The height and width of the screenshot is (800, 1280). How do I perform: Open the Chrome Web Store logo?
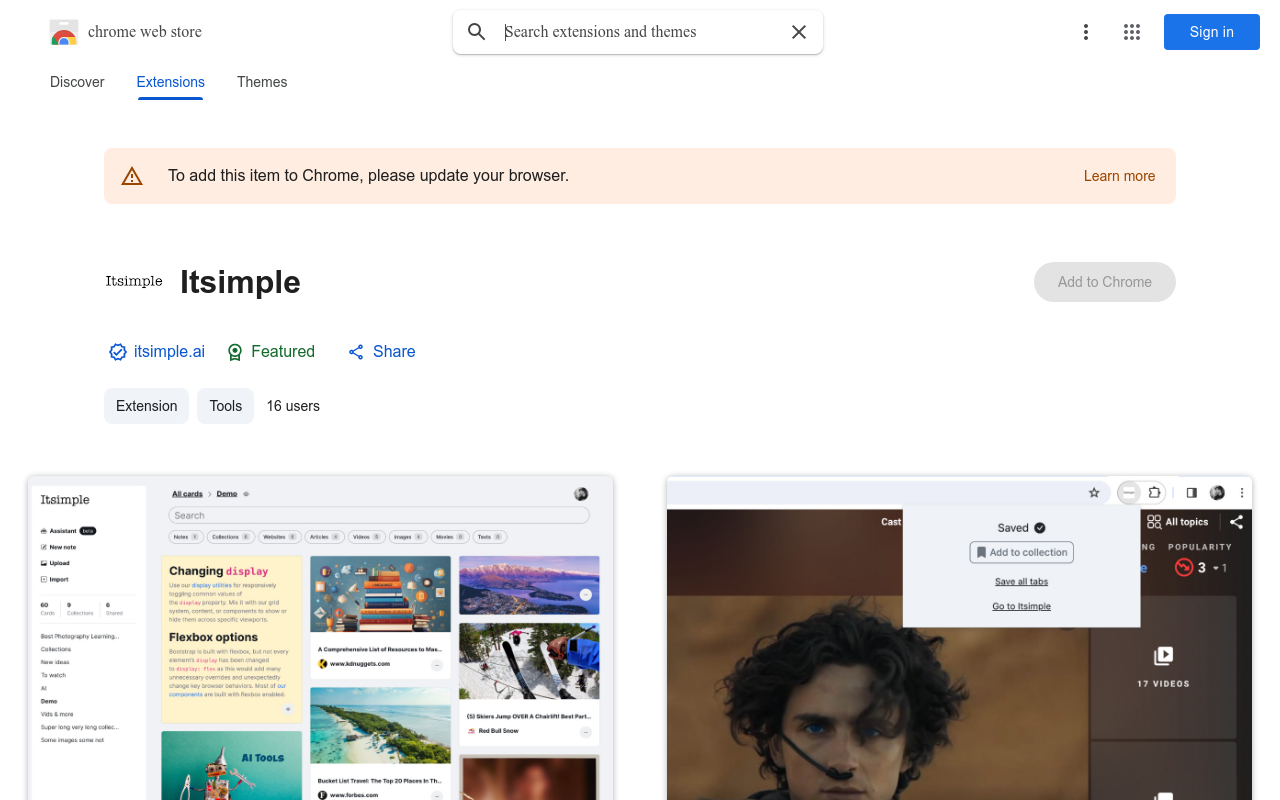64,32
